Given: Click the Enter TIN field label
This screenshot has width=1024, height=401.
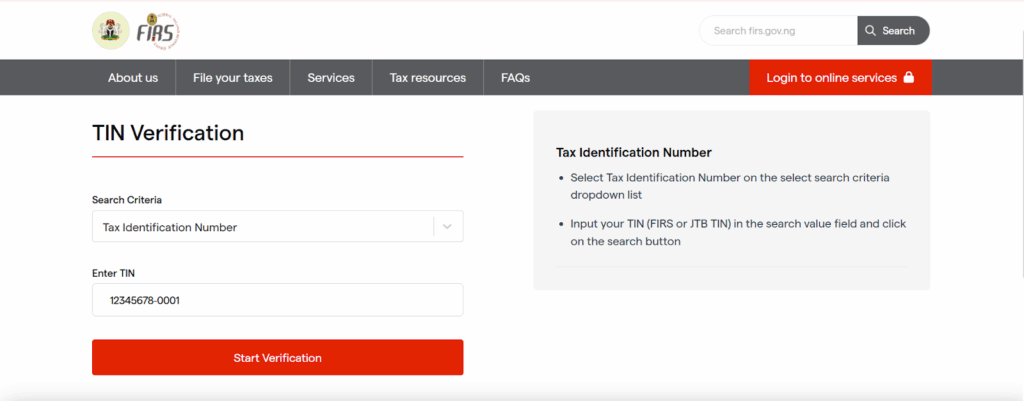Looking at the screenshot, I should click(x=113, y=273).
